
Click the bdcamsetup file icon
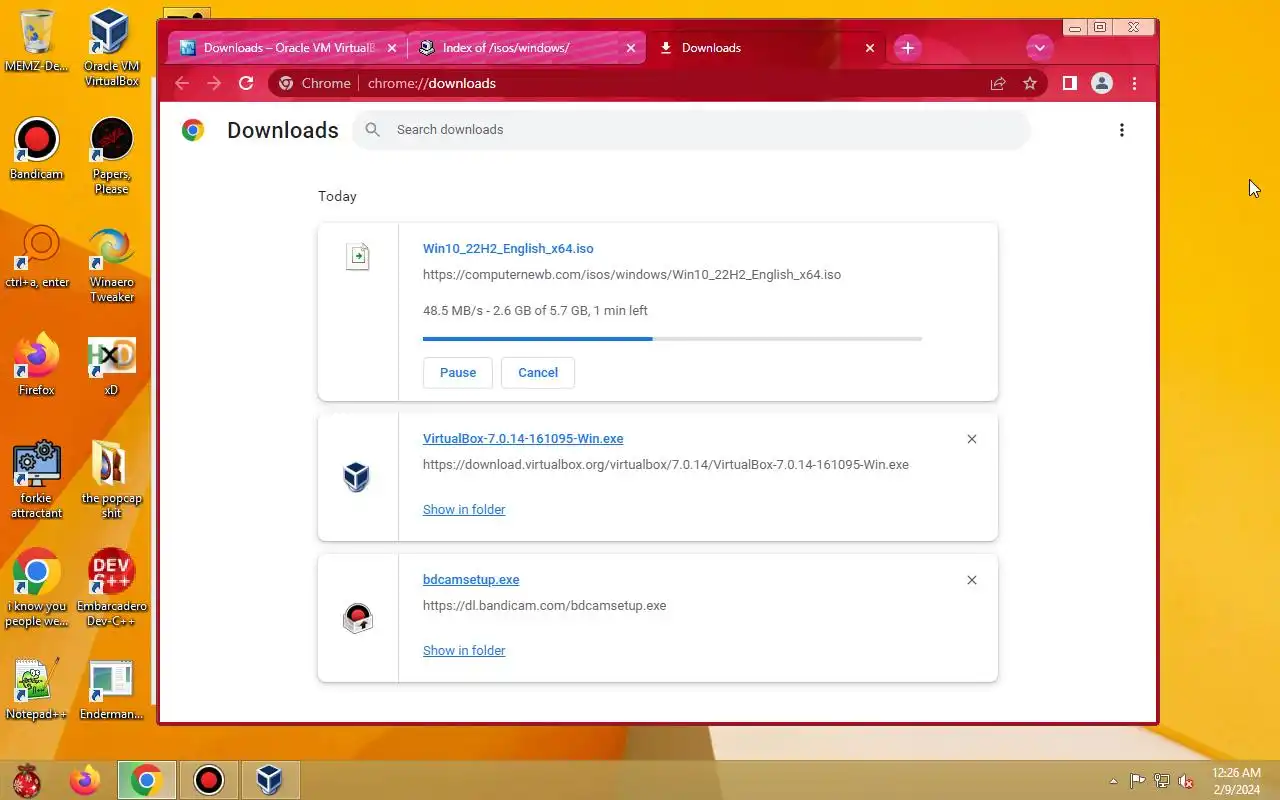(357, 618)
